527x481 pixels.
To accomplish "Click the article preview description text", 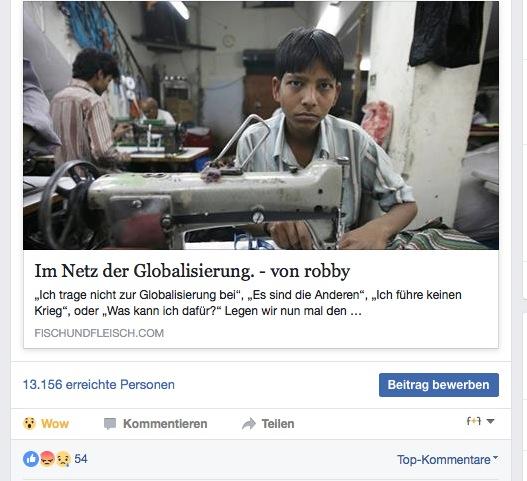I will pos(248,303).
